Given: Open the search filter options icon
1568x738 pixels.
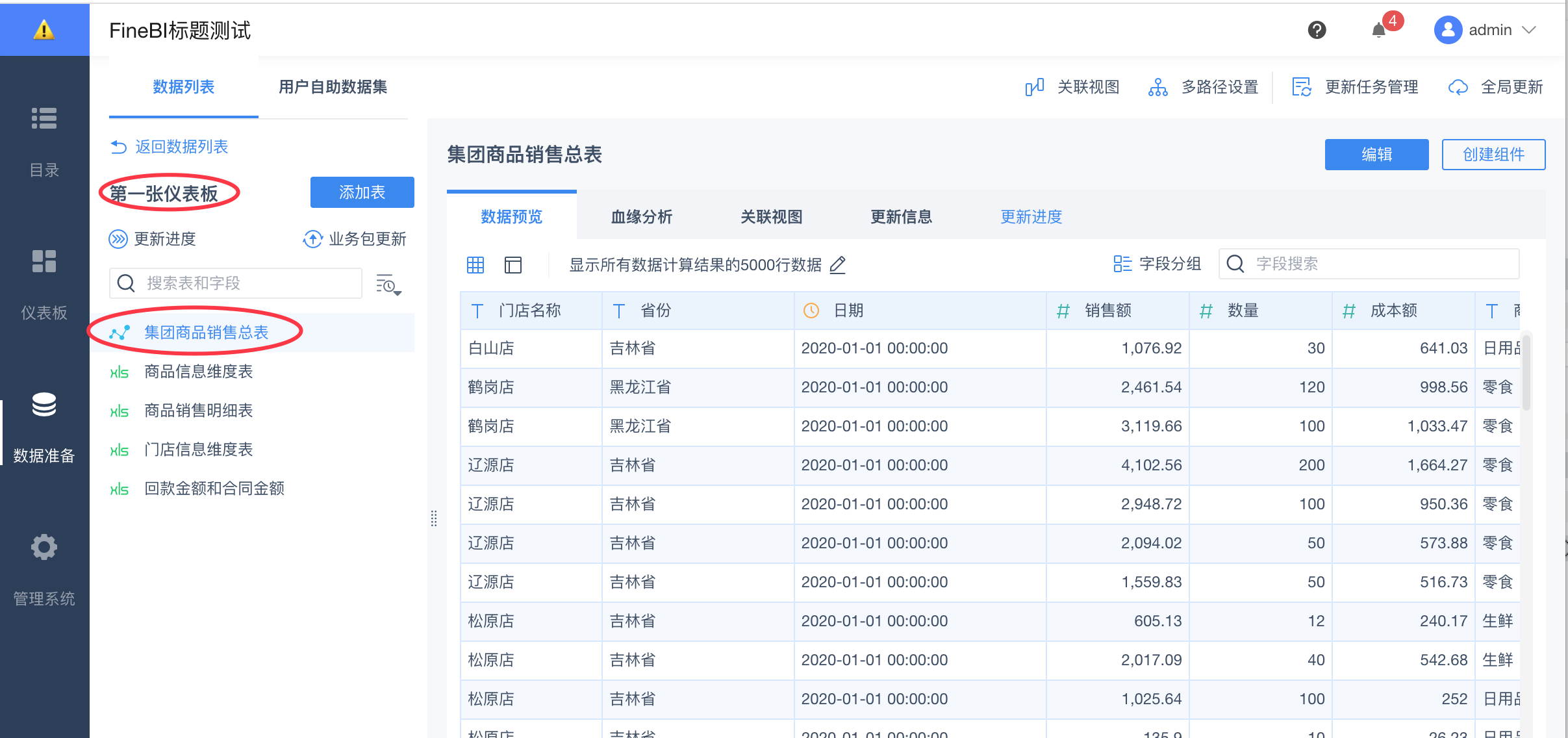Looking at the screenshot, I should coord(388,285).
